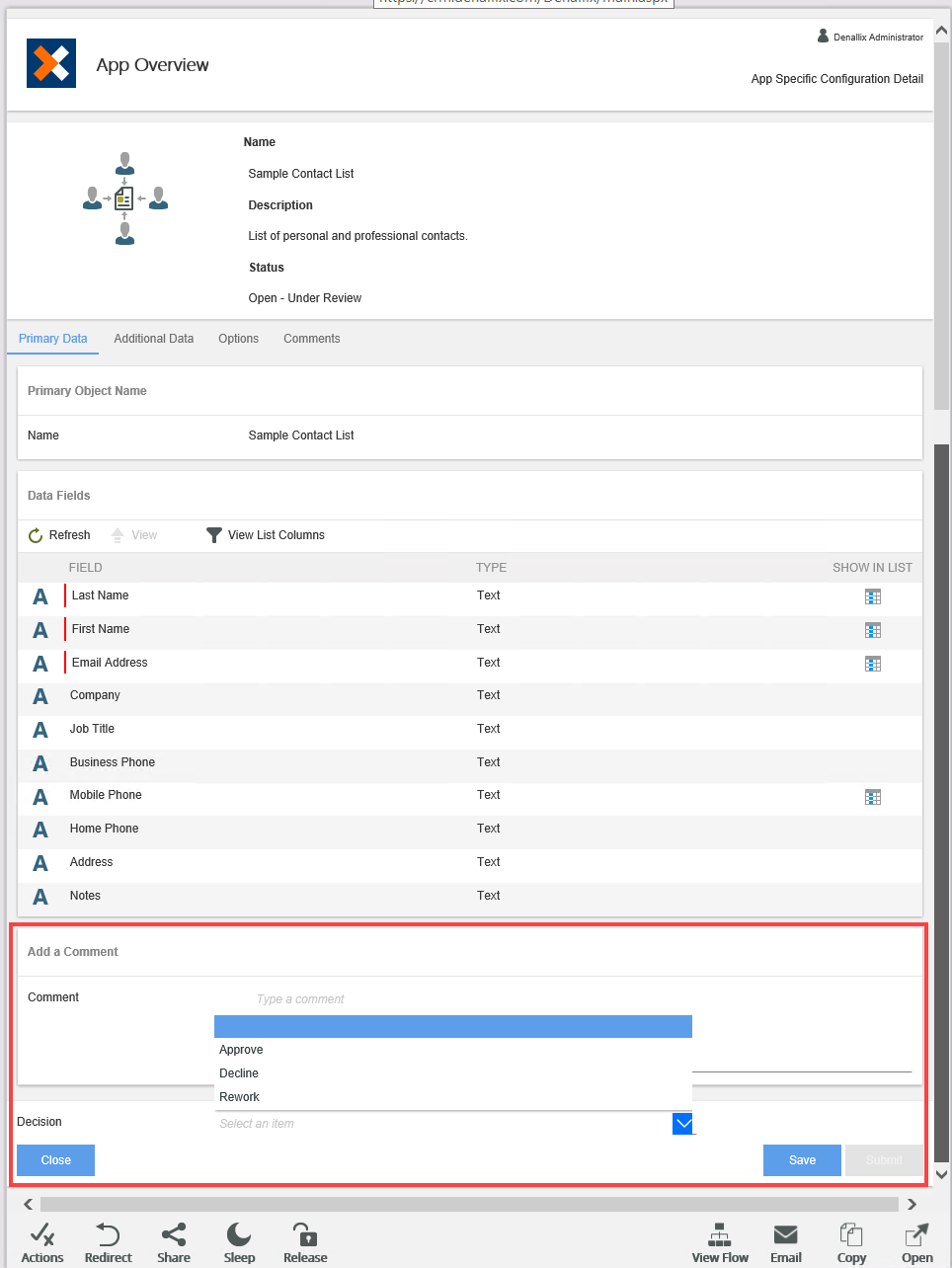Click the Share icon
The height and width of the screenshot is (1268, 952).
tap(174, 1235)
